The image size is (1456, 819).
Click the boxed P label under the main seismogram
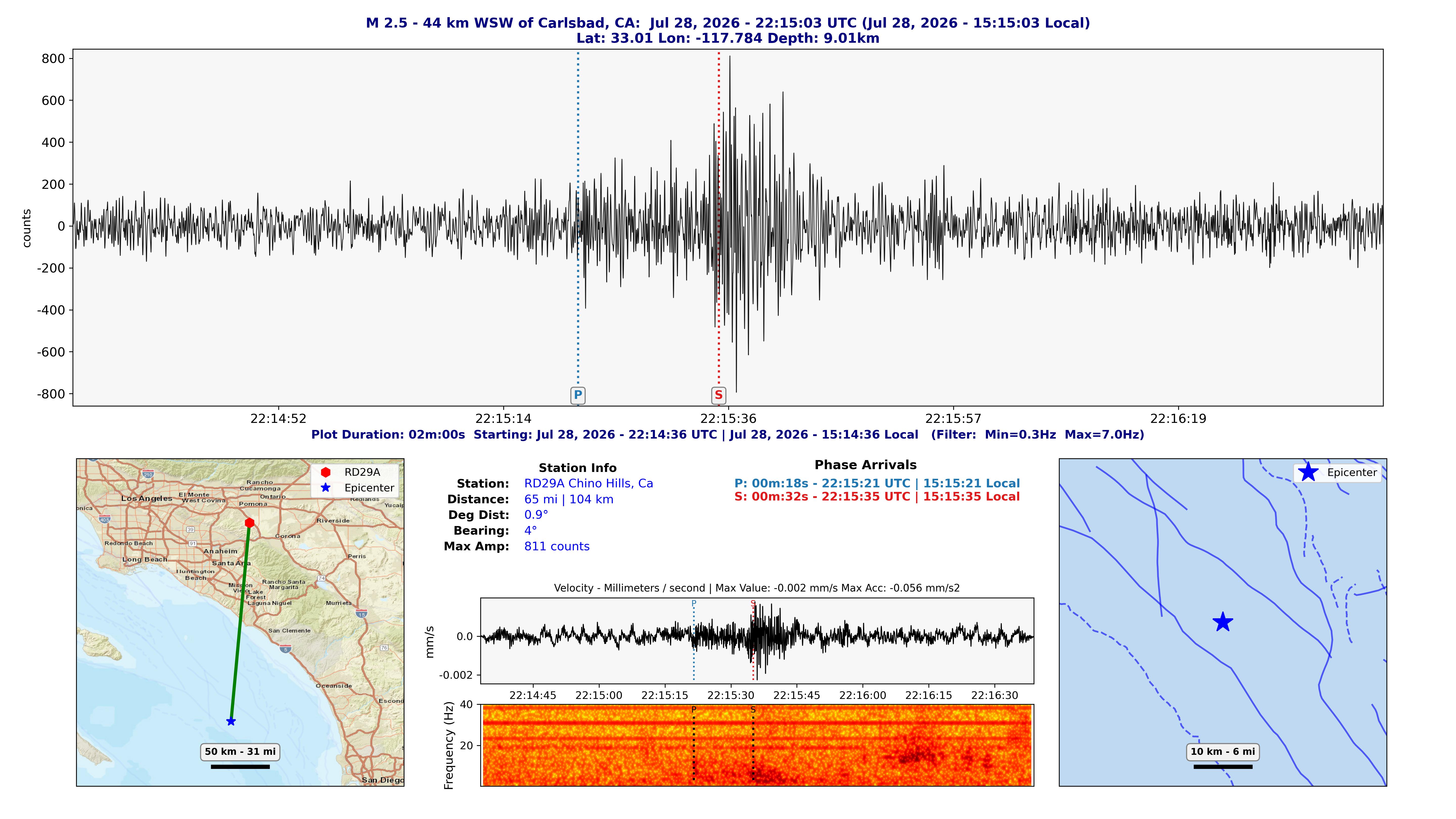tap(578, 395)
